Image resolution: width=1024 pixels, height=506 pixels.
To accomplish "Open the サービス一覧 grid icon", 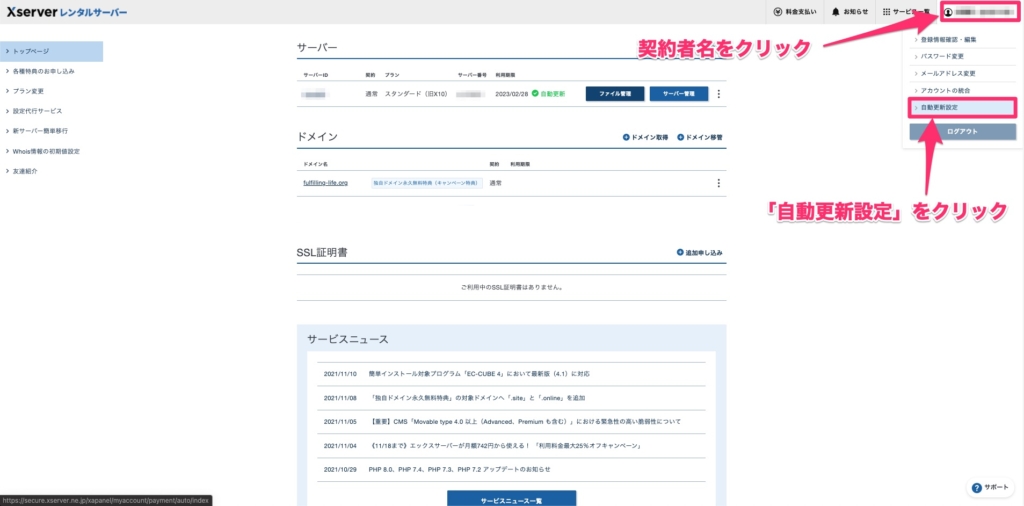I will (x=886, y=12).
